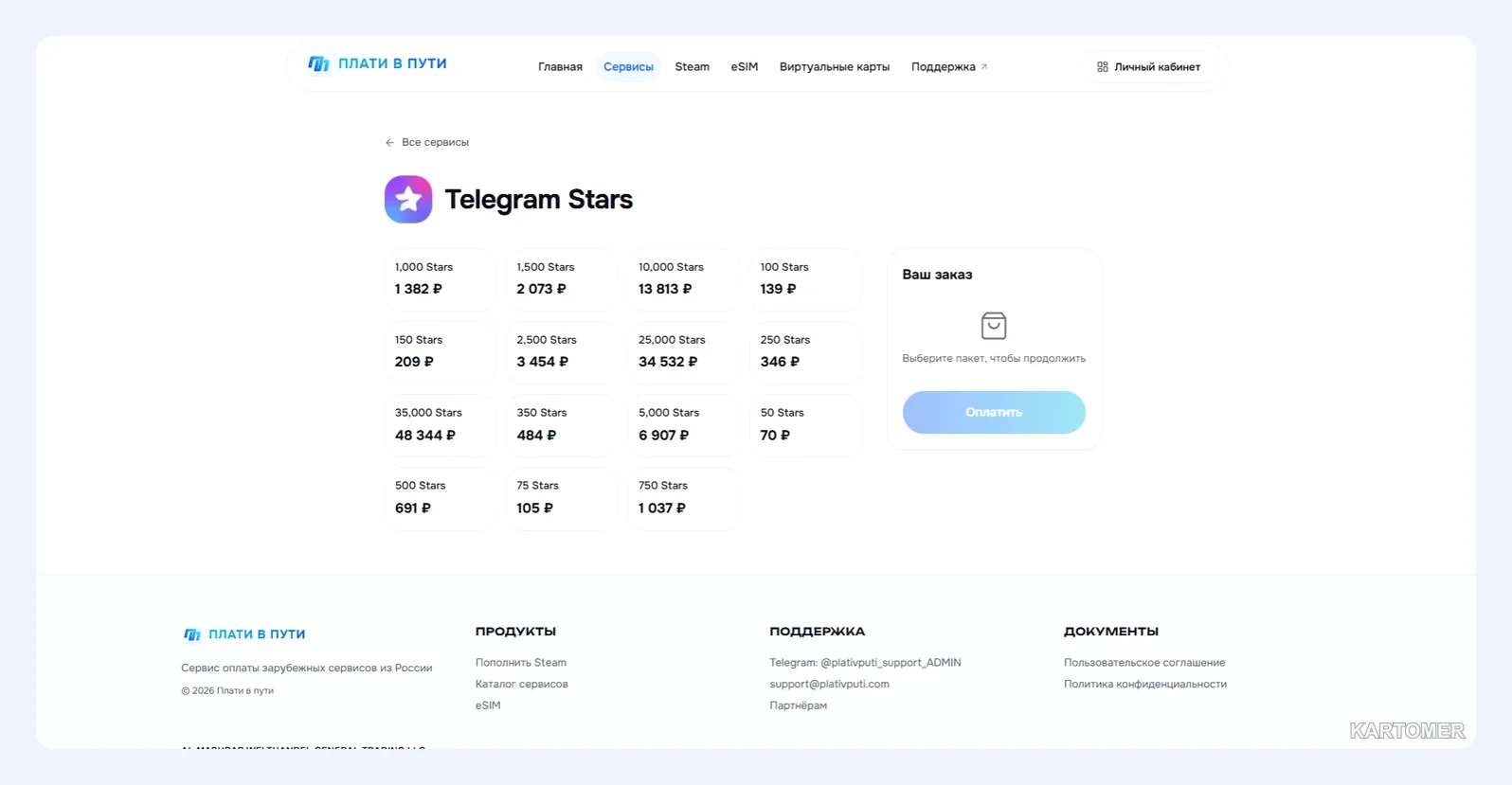Click the support@plativputi.com email link
Viewport: 1512px width, 785px height.
[x=829, y=684]
